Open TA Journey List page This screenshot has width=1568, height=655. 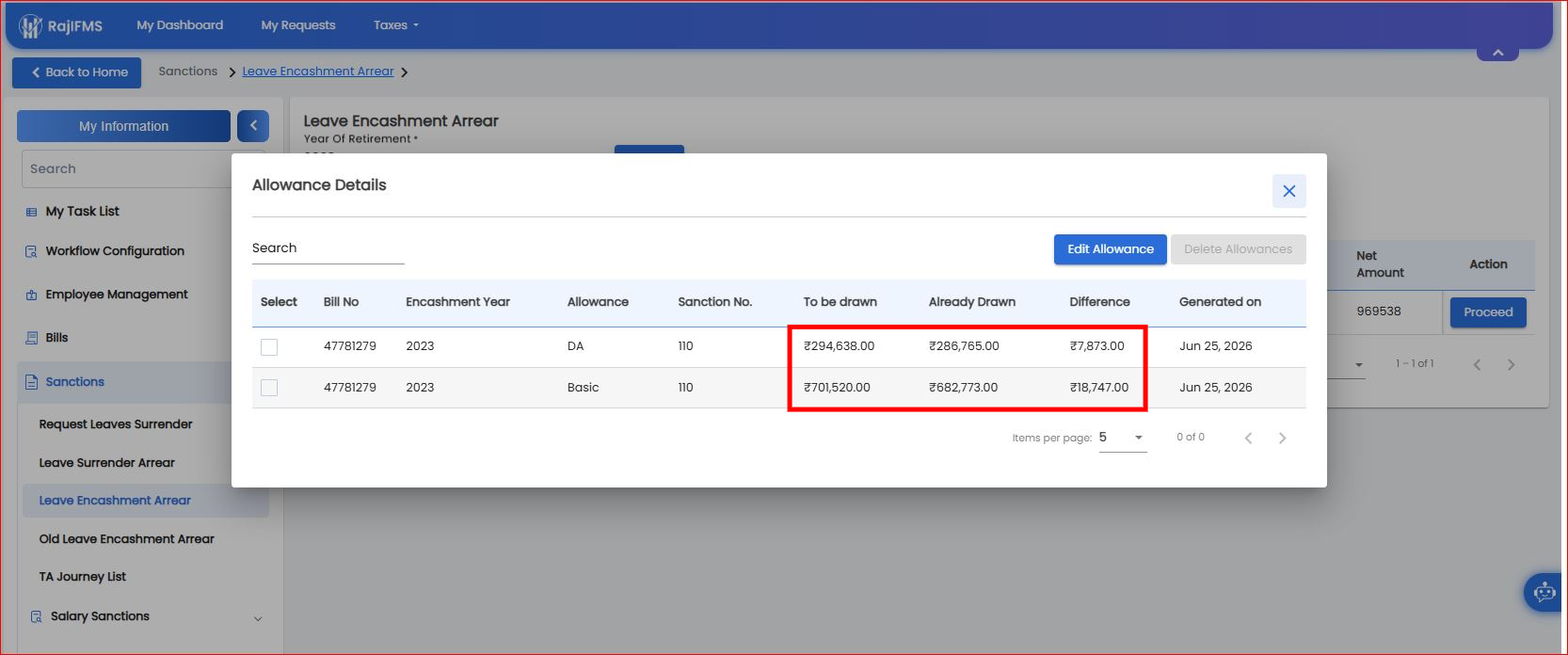(x=83, y=577)
